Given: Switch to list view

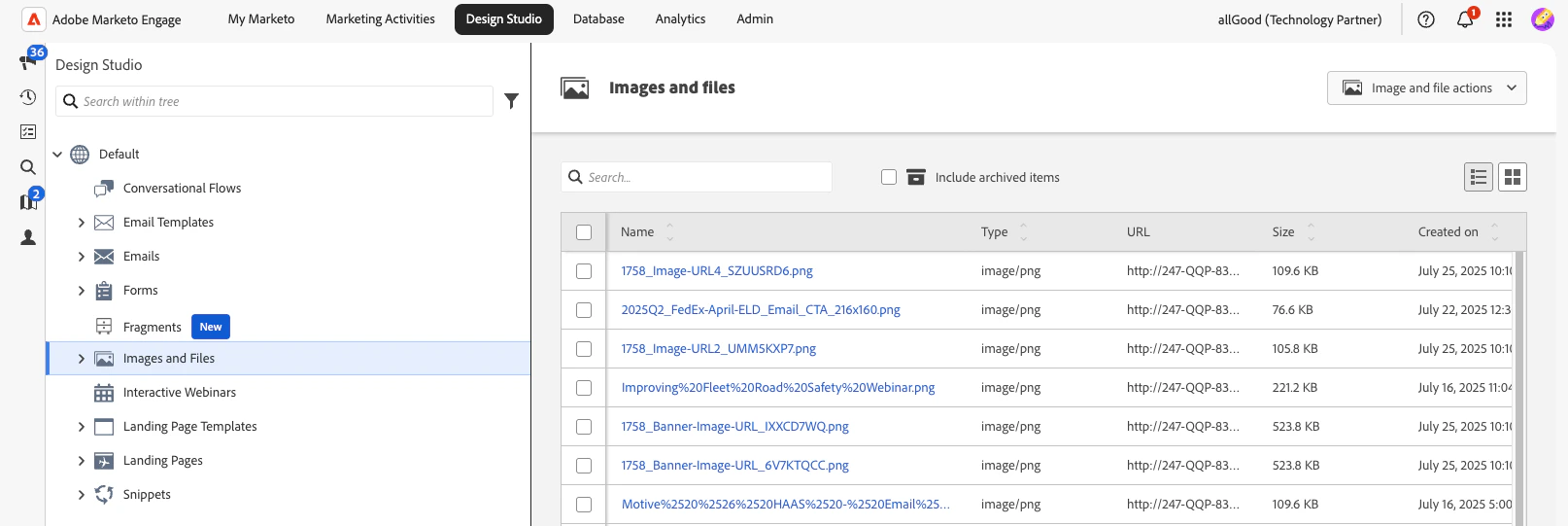Looking at the screenshot, I should pos(1479,177).
